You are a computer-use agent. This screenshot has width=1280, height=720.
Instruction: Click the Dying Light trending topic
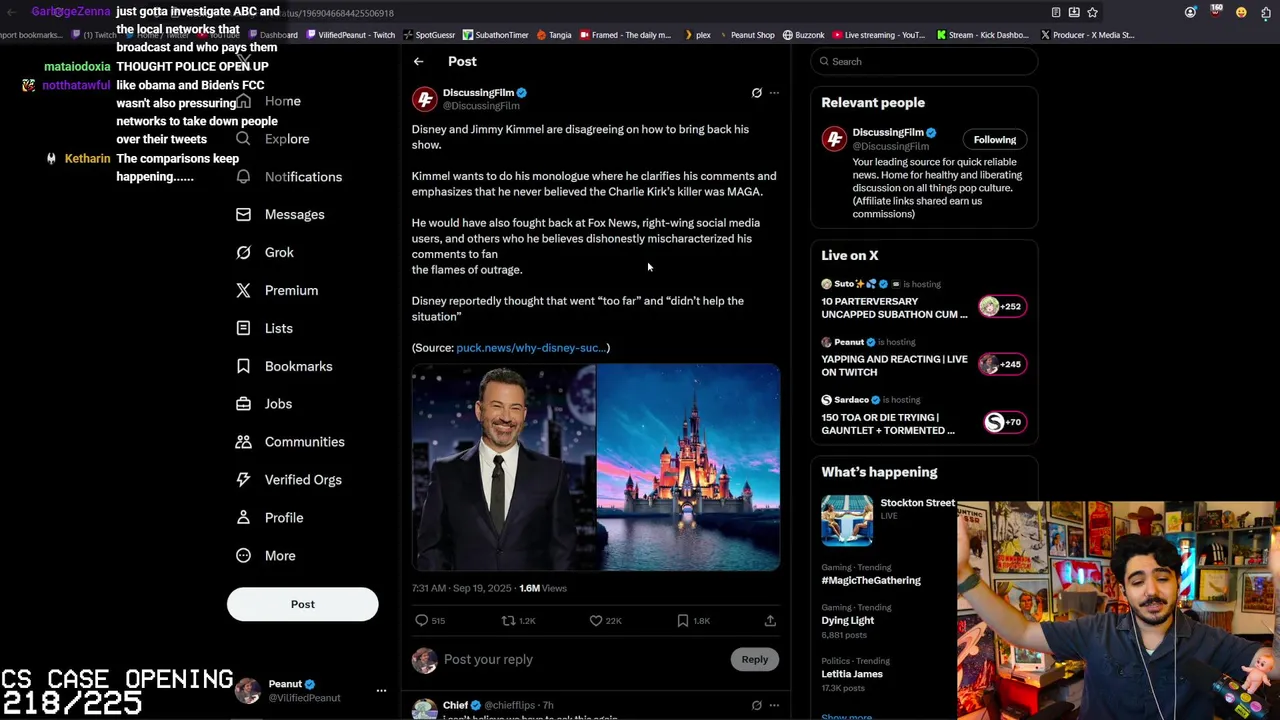point(848,620)
